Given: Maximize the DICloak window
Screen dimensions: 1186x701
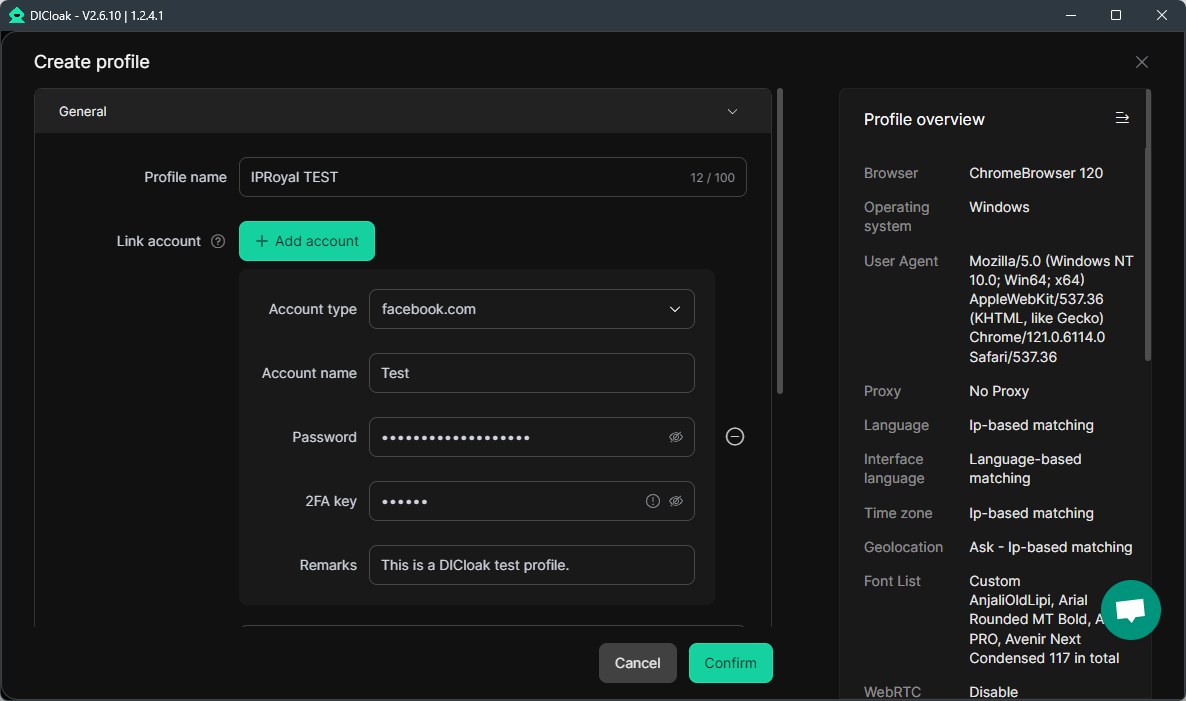Looking at the screenshot, I should pyautogui.click(x=1116, y=15).
